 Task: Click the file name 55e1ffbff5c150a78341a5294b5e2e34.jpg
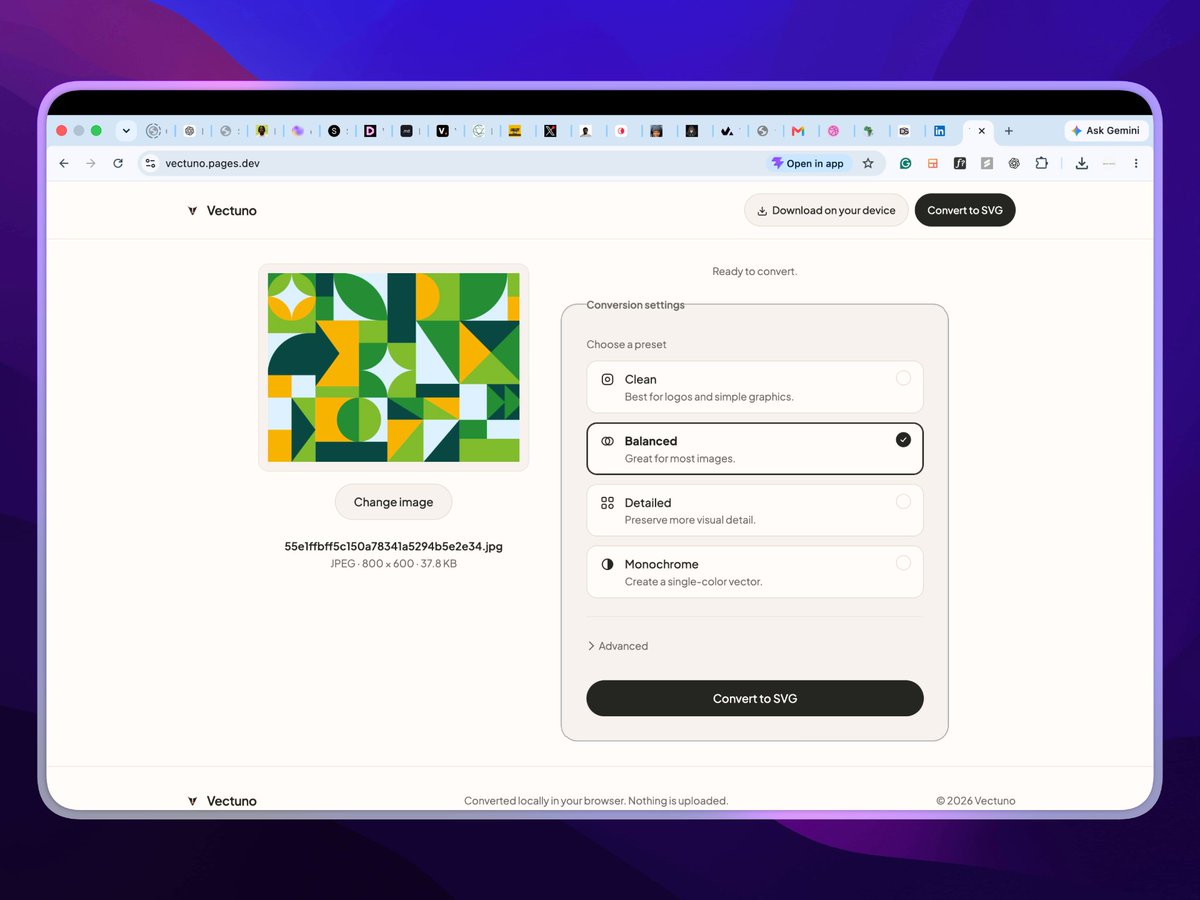(394, 547)
